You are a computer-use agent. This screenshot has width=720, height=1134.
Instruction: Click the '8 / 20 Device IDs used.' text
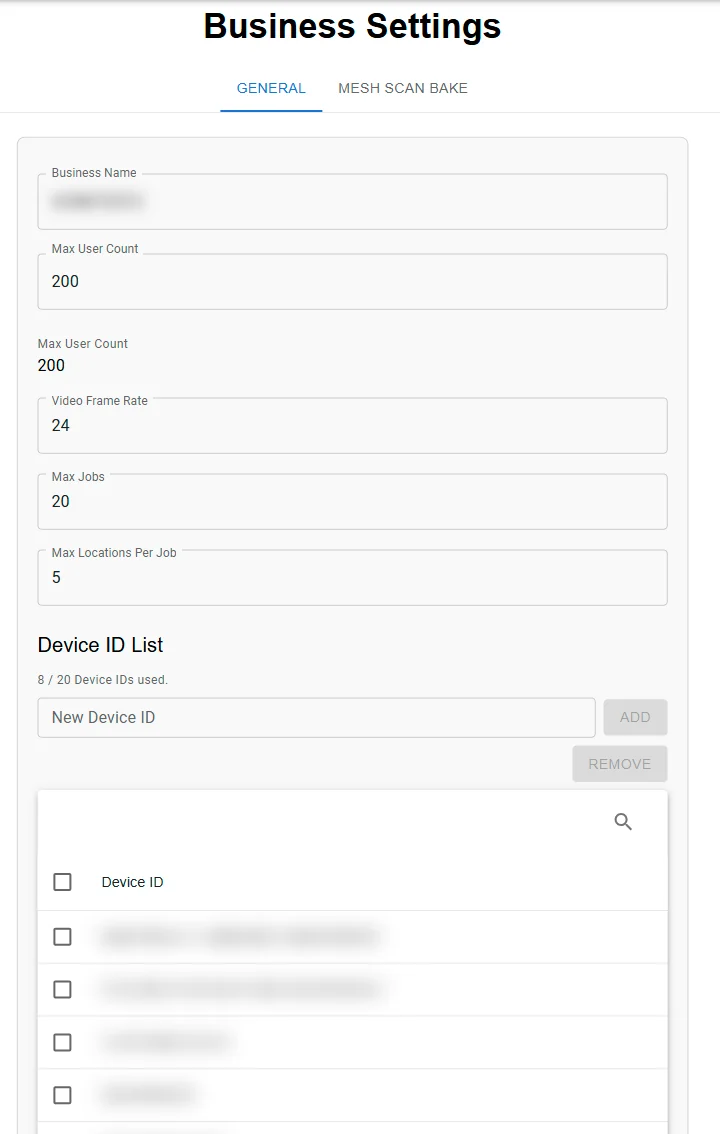(x=103, y=680)
